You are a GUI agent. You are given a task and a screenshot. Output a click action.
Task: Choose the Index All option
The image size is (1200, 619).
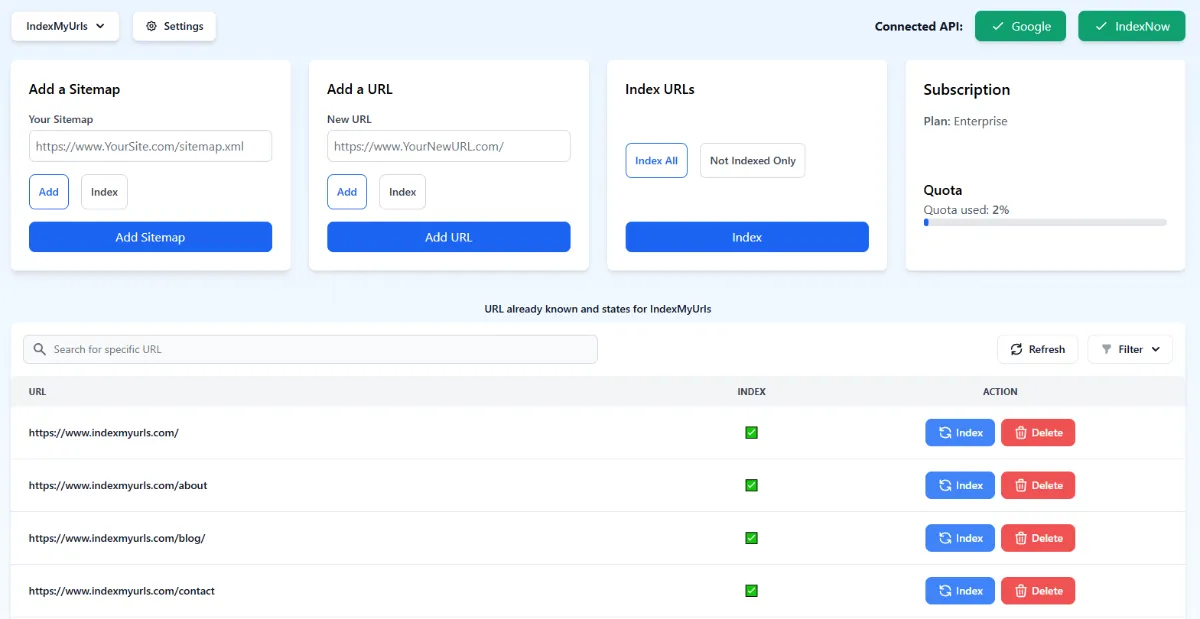pyautogui.click(x=657, y=161)
